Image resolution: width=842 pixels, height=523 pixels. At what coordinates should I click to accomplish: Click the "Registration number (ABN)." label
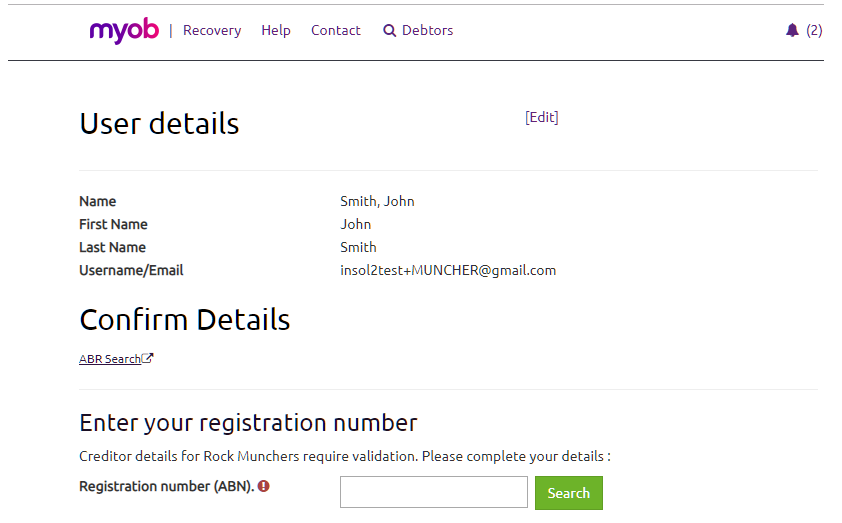click(166, 486)
